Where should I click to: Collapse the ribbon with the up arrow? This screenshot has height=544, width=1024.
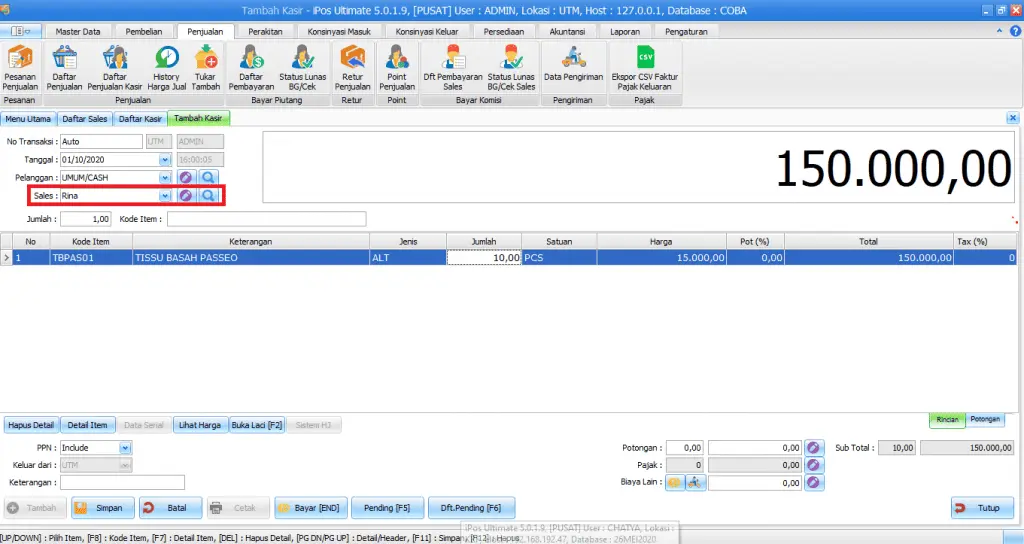pos(999,31)
